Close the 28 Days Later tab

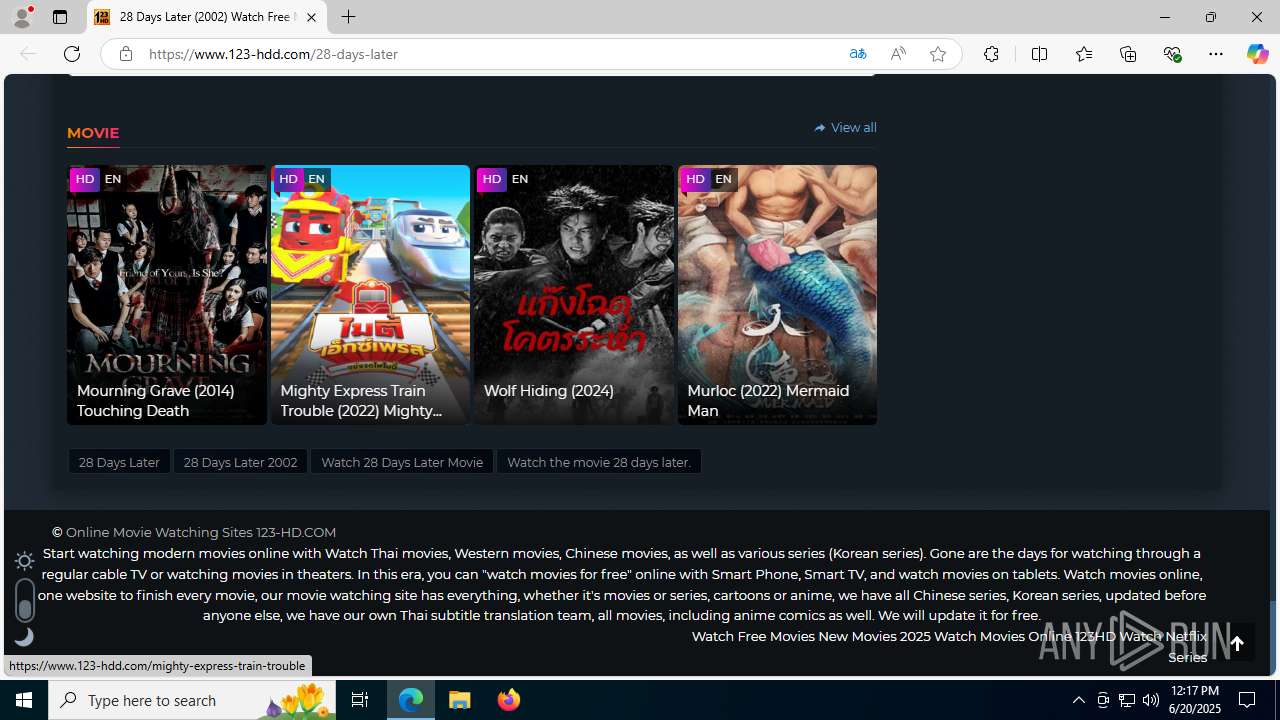click(311, 17)
